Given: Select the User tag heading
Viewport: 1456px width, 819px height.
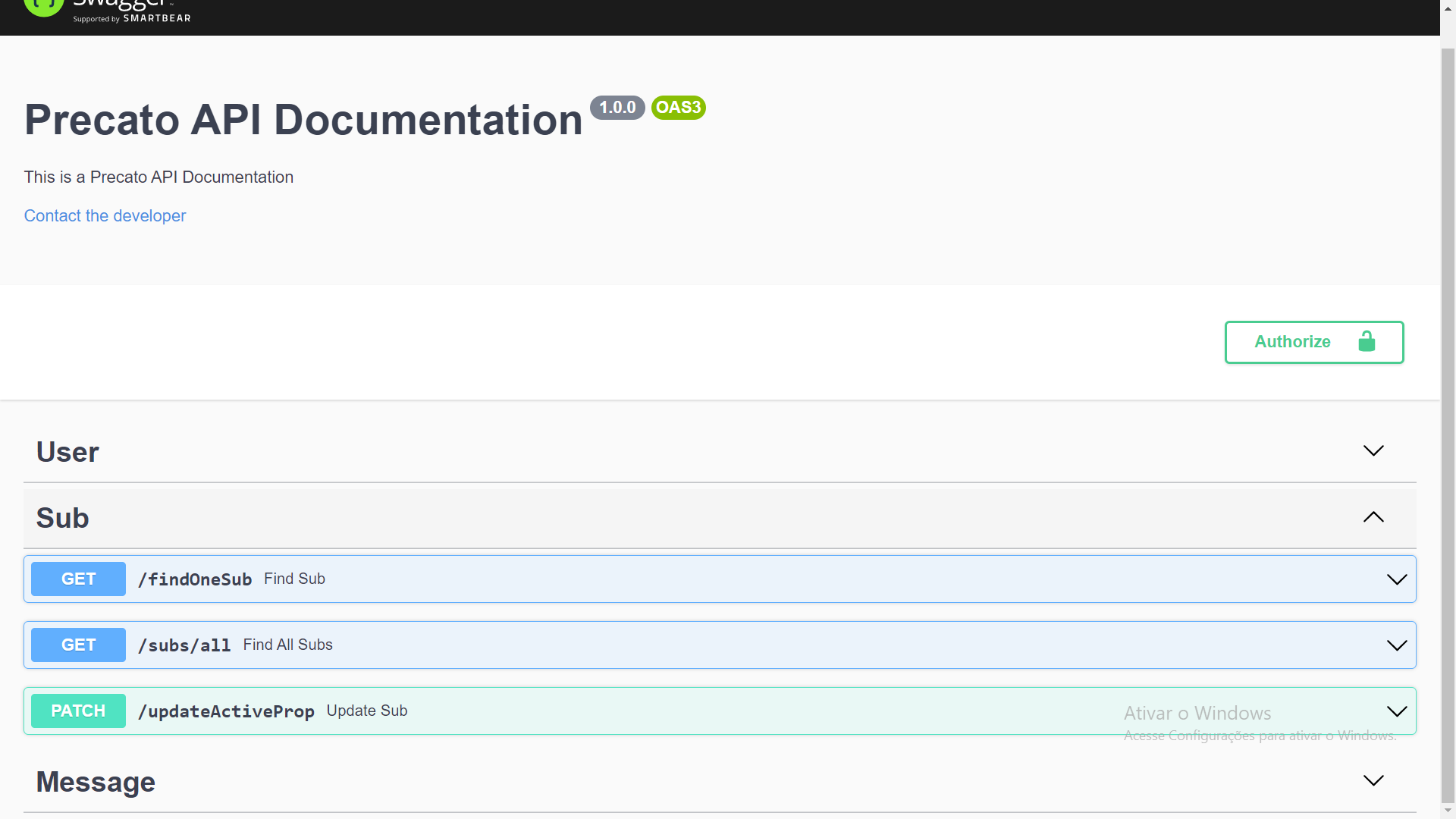Looking at the screenshot, I should pos(67,452).
